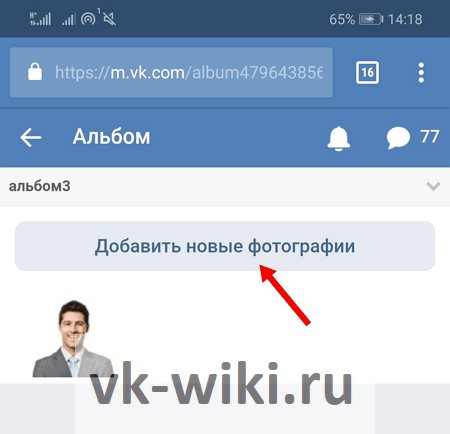Tap the Wi-Fi hotspot icon in status bar

[89, 18]
